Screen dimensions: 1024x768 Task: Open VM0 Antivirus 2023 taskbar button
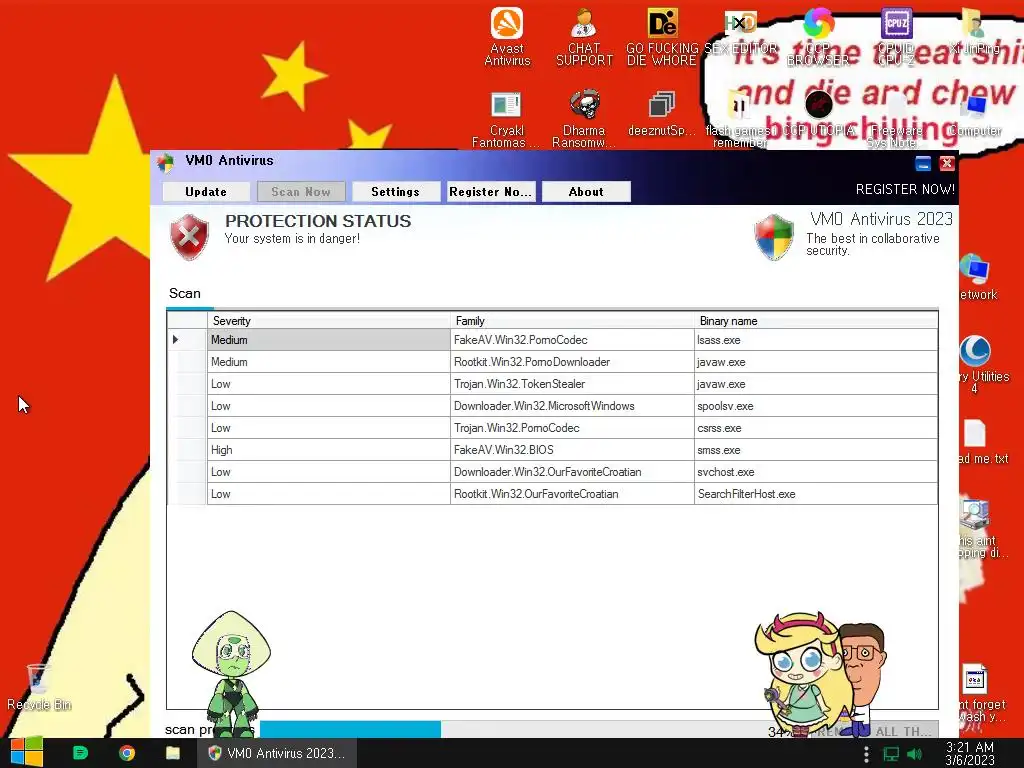[277, 753]
